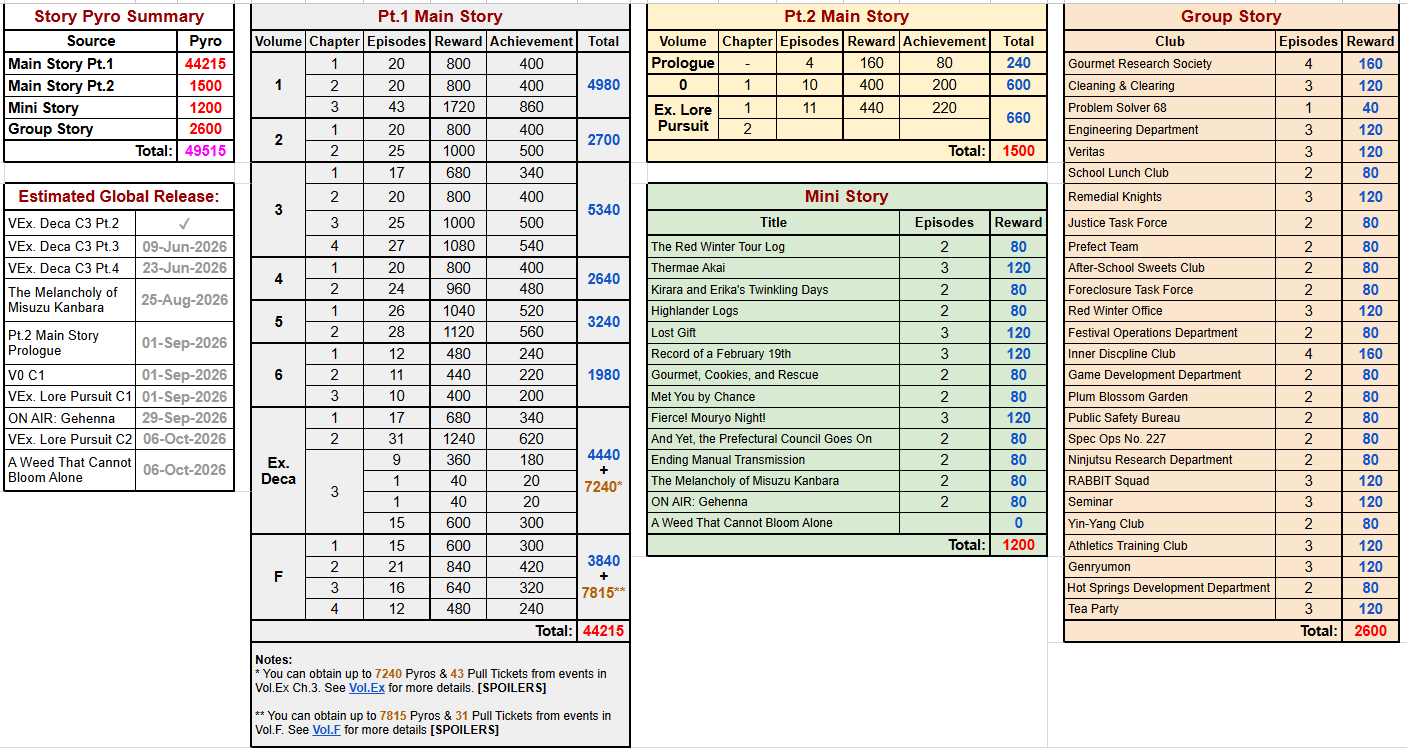Viewport: 1407px width, 750px height.
Task: Click the orange 7240* value for Ex. Deca
Action: 604,487
